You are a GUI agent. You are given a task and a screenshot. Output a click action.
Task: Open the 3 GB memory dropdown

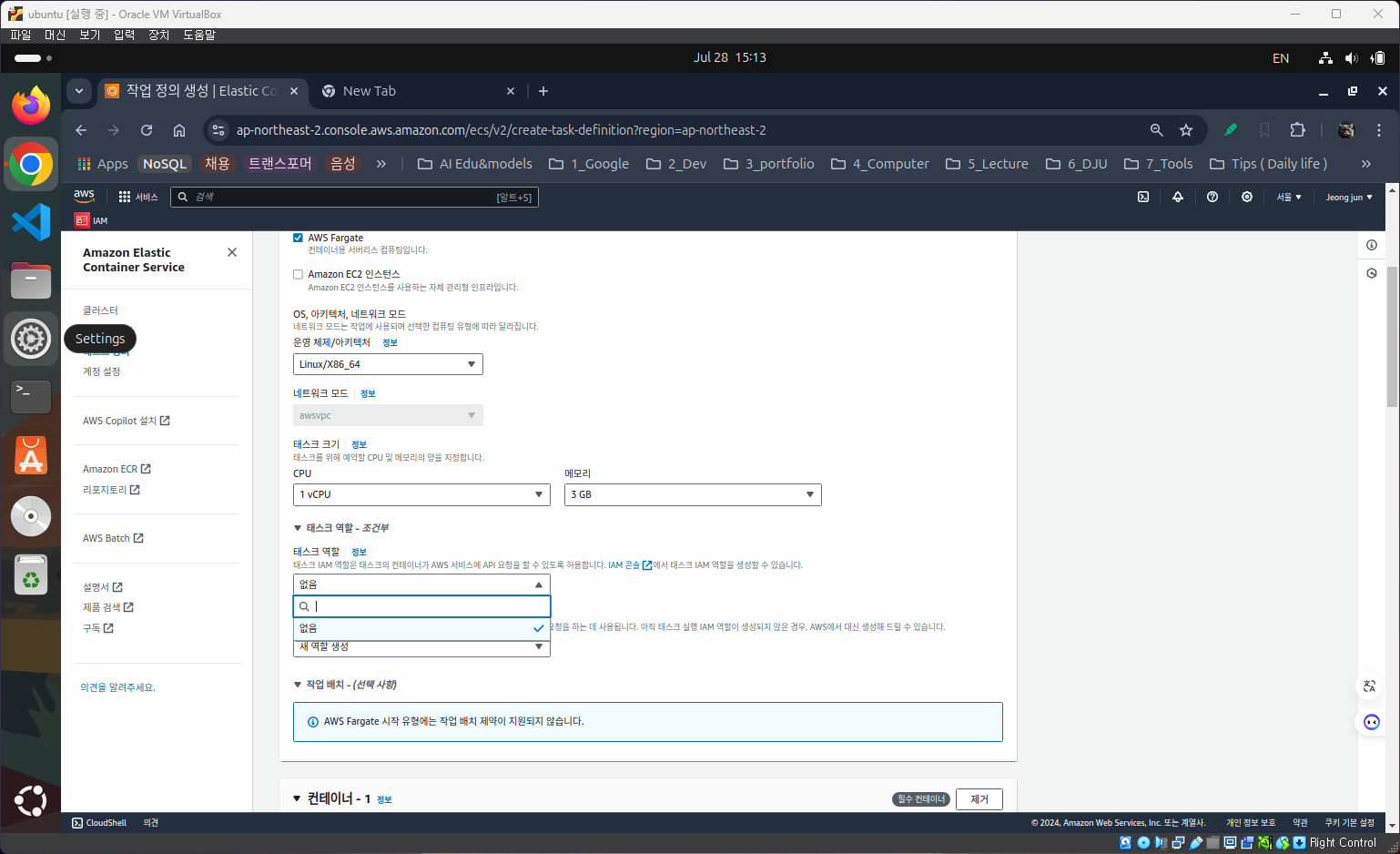pos(693,494)
